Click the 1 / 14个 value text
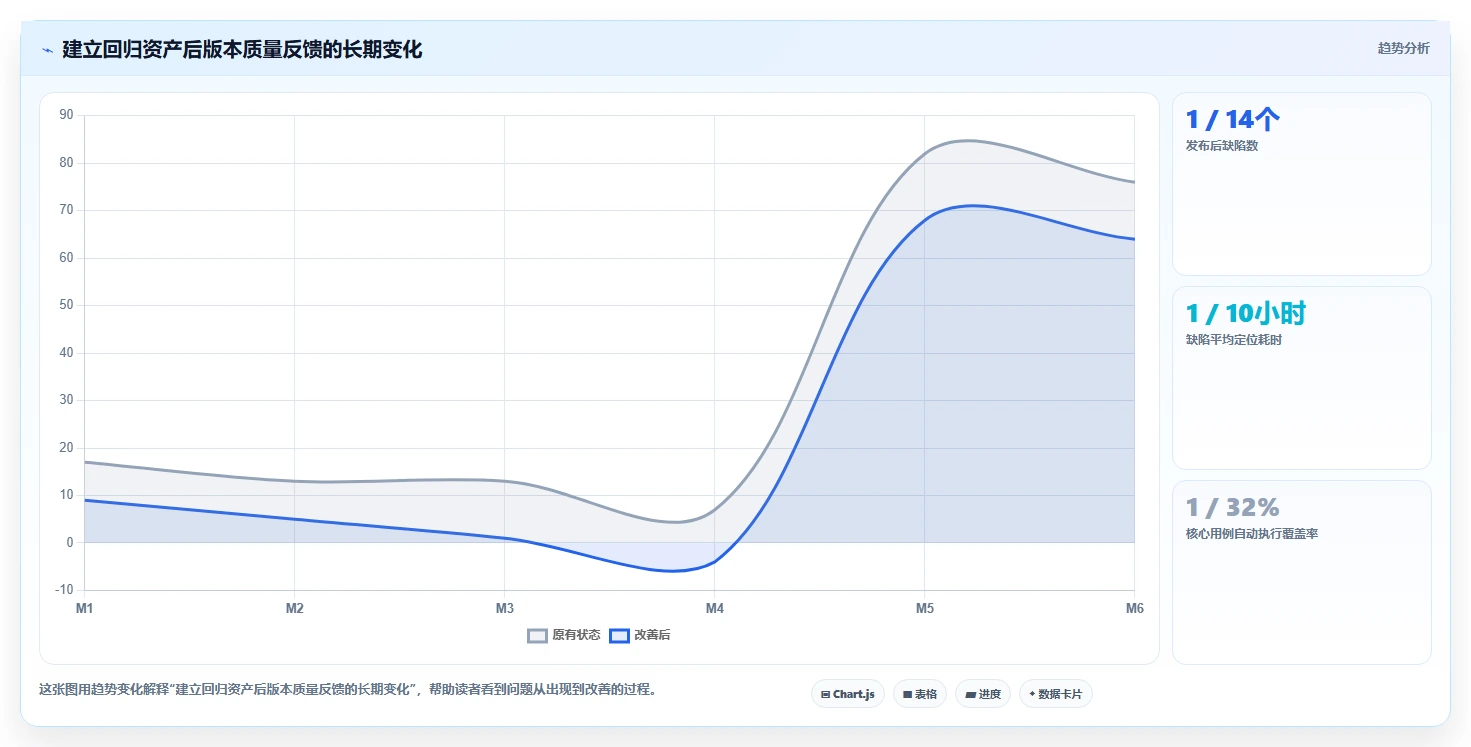1471x747 pixels. (x=1232, y=120)
